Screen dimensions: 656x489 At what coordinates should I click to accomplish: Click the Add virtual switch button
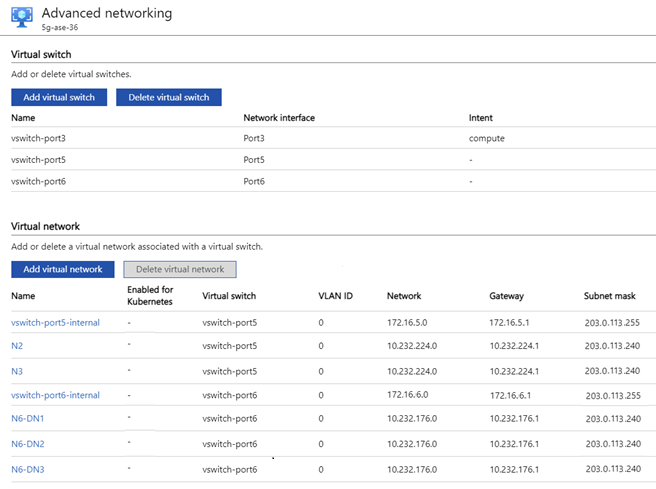click(58, 97)
